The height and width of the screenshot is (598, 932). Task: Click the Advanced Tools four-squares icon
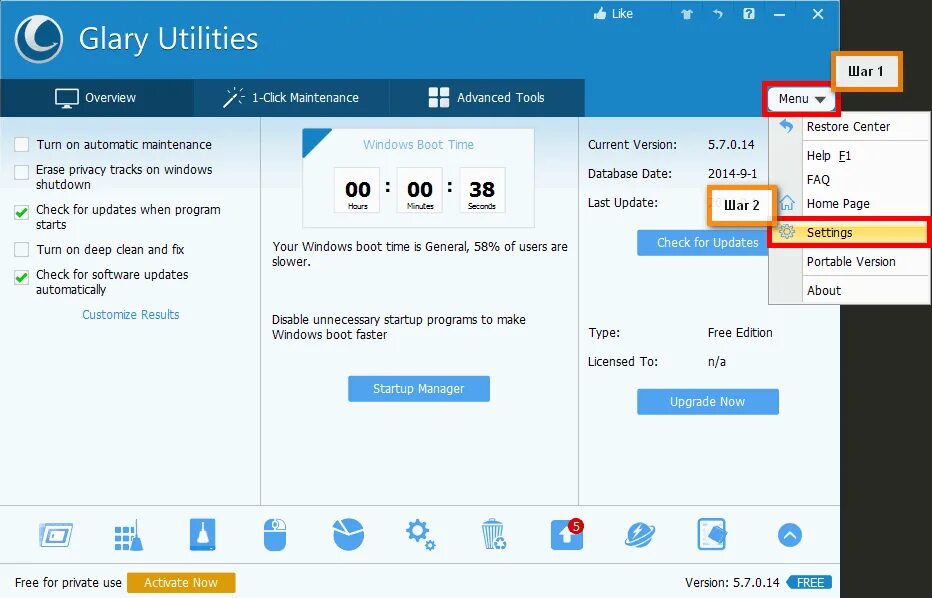[439, 97]
